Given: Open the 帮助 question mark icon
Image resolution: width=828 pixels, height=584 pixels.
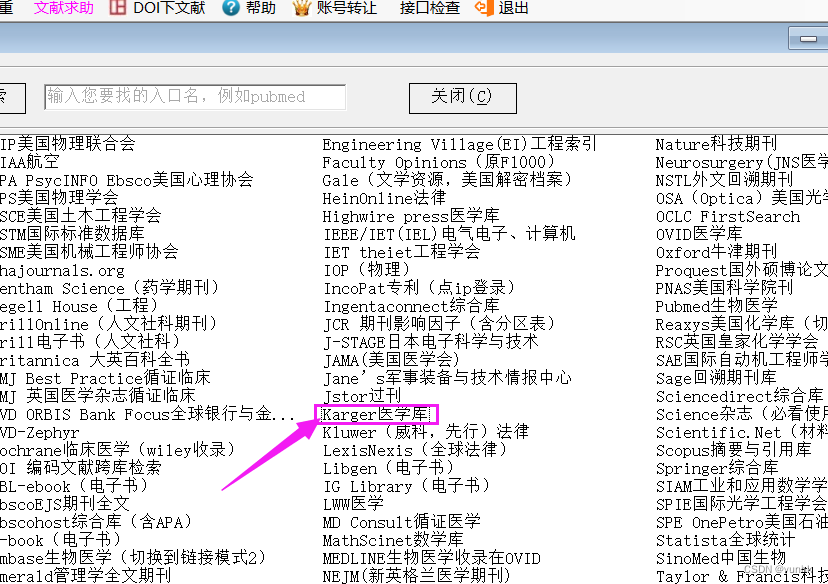Looking at the screenshot, I should pos(230,7).
